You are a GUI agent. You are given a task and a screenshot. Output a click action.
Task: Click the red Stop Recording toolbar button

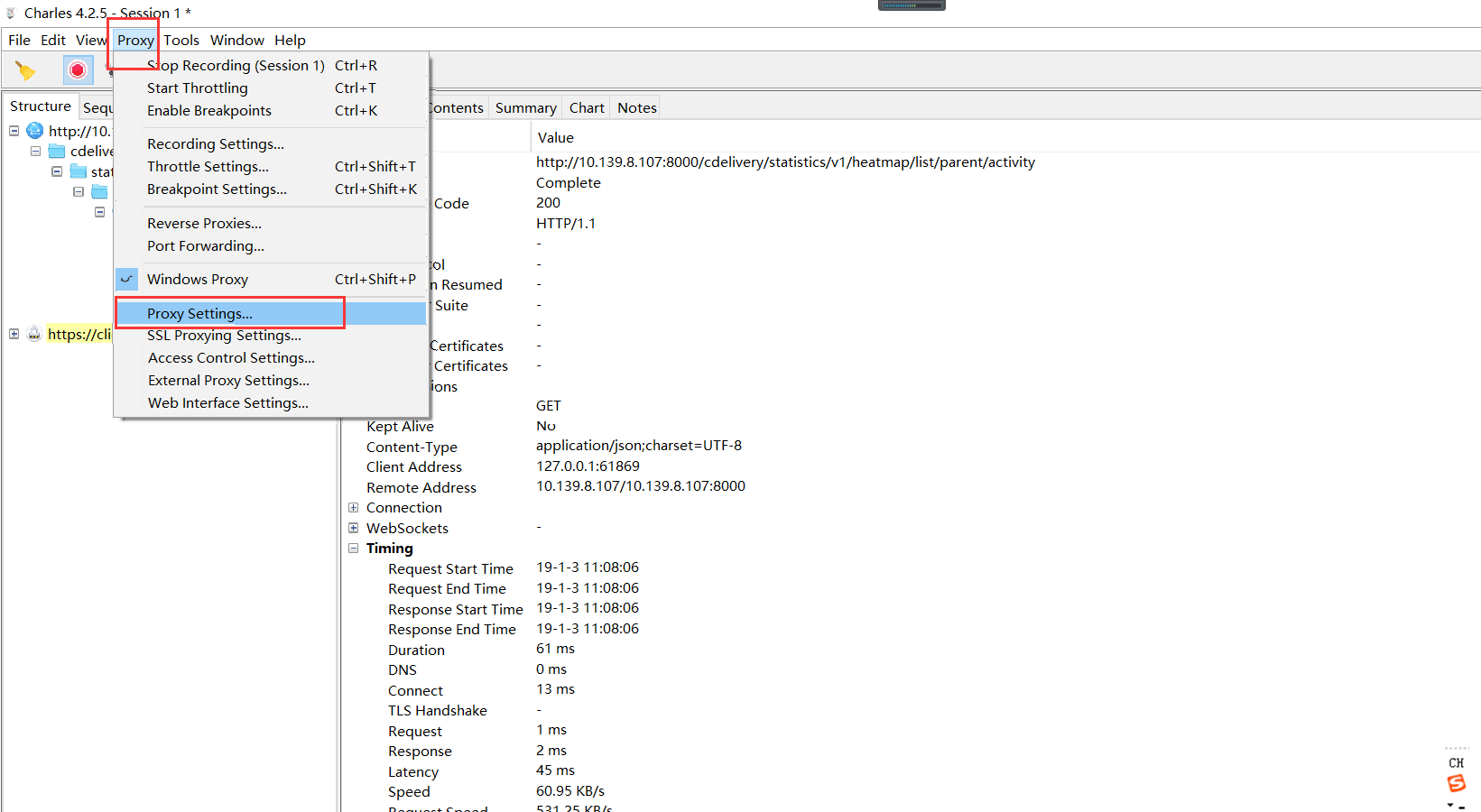click(78, 70)
